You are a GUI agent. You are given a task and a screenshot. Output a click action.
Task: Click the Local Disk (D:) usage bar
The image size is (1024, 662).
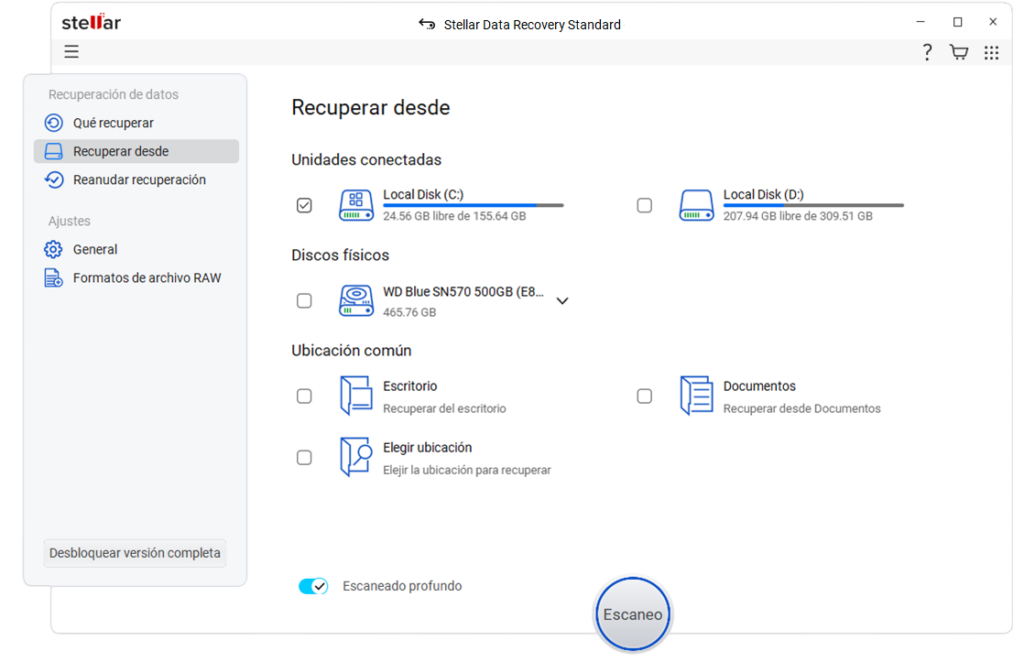click(x=813, y=205)
